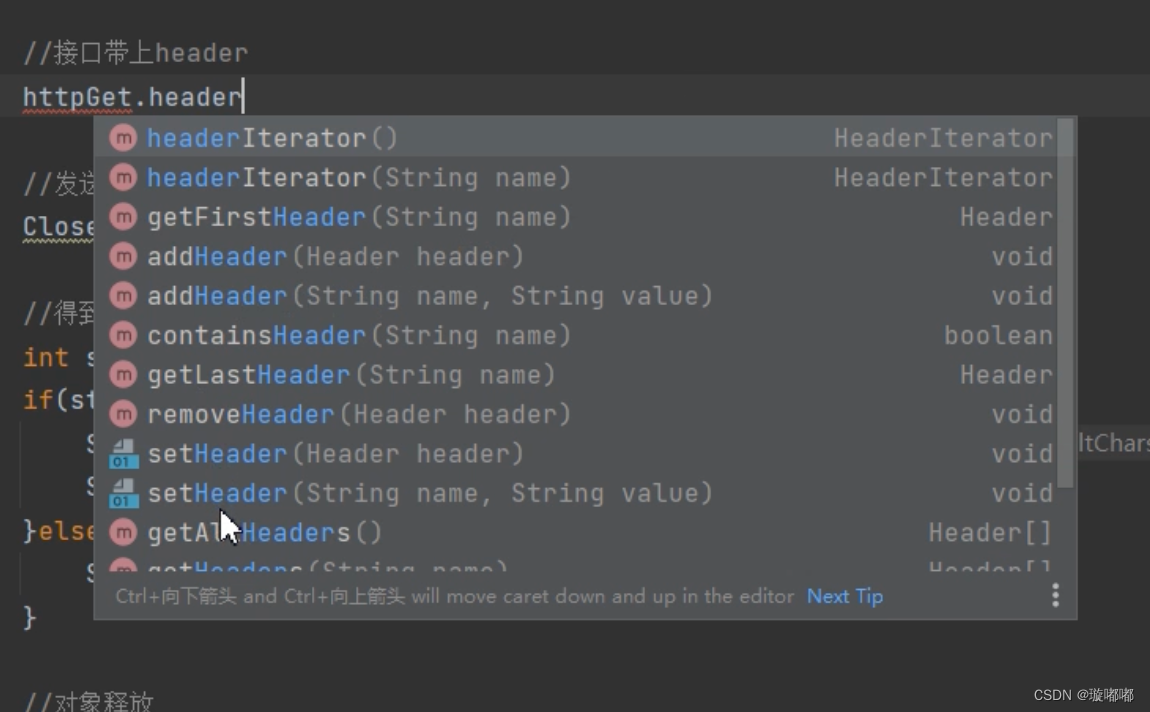Place the caret in the httpGet.header line
The image size is (1150, 712).
(x=130, y=96)
